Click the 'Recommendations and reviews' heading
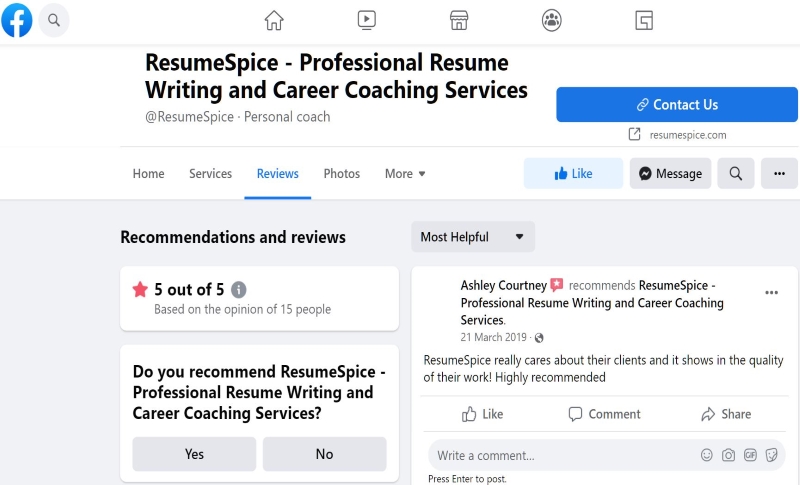 tap(233, 237)
